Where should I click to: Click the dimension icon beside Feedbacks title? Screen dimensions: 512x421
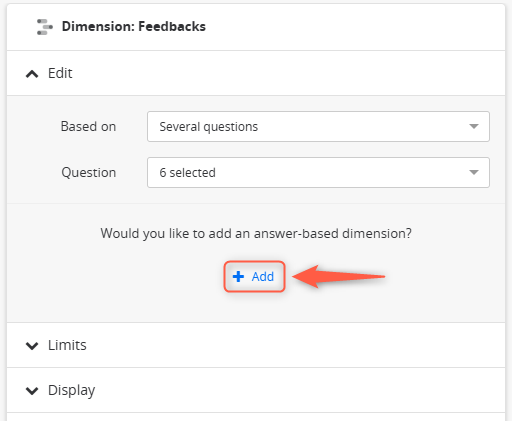click(x=45, y=27)
